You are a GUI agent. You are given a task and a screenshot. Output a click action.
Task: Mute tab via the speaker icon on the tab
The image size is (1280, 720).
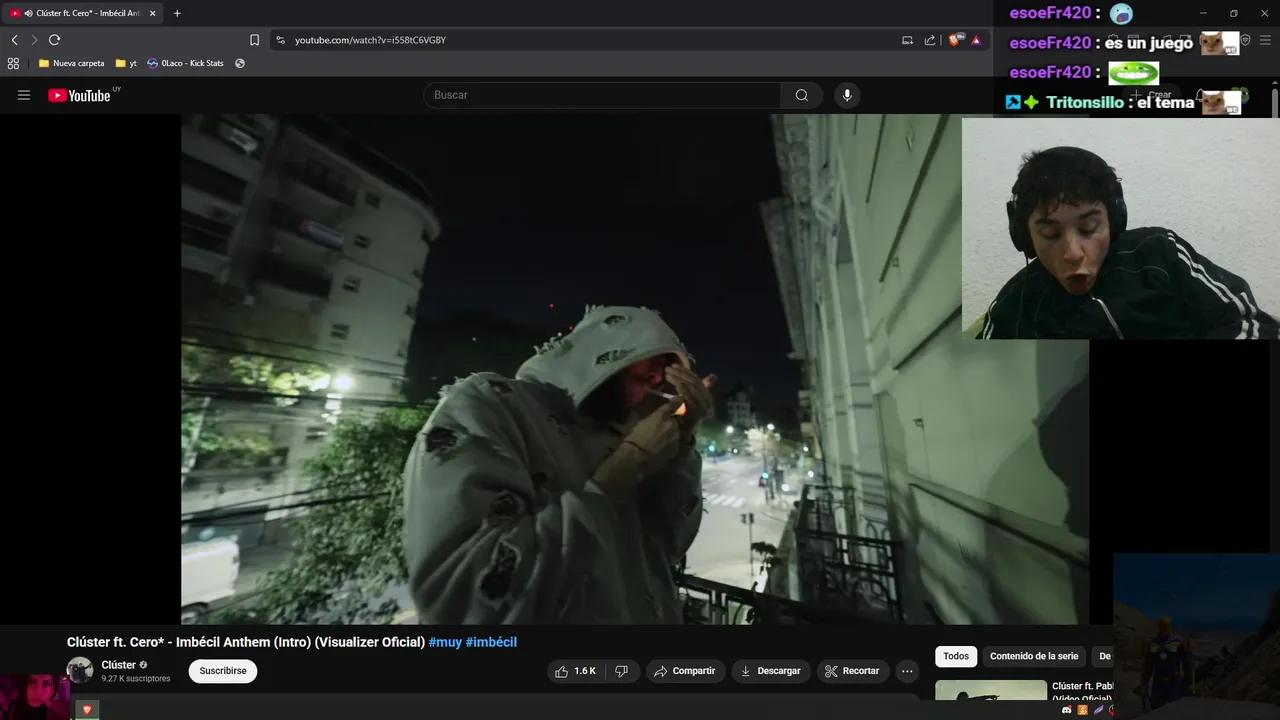click(x=27, y=13)
